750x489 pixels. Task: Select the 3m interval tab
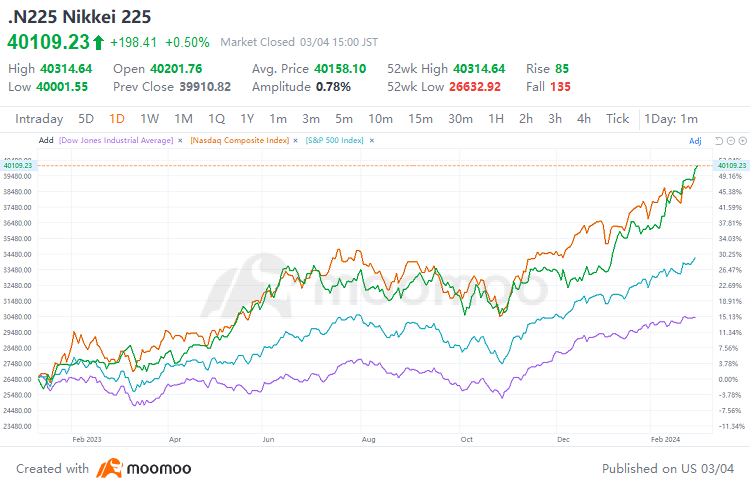[x=311, y=119]
